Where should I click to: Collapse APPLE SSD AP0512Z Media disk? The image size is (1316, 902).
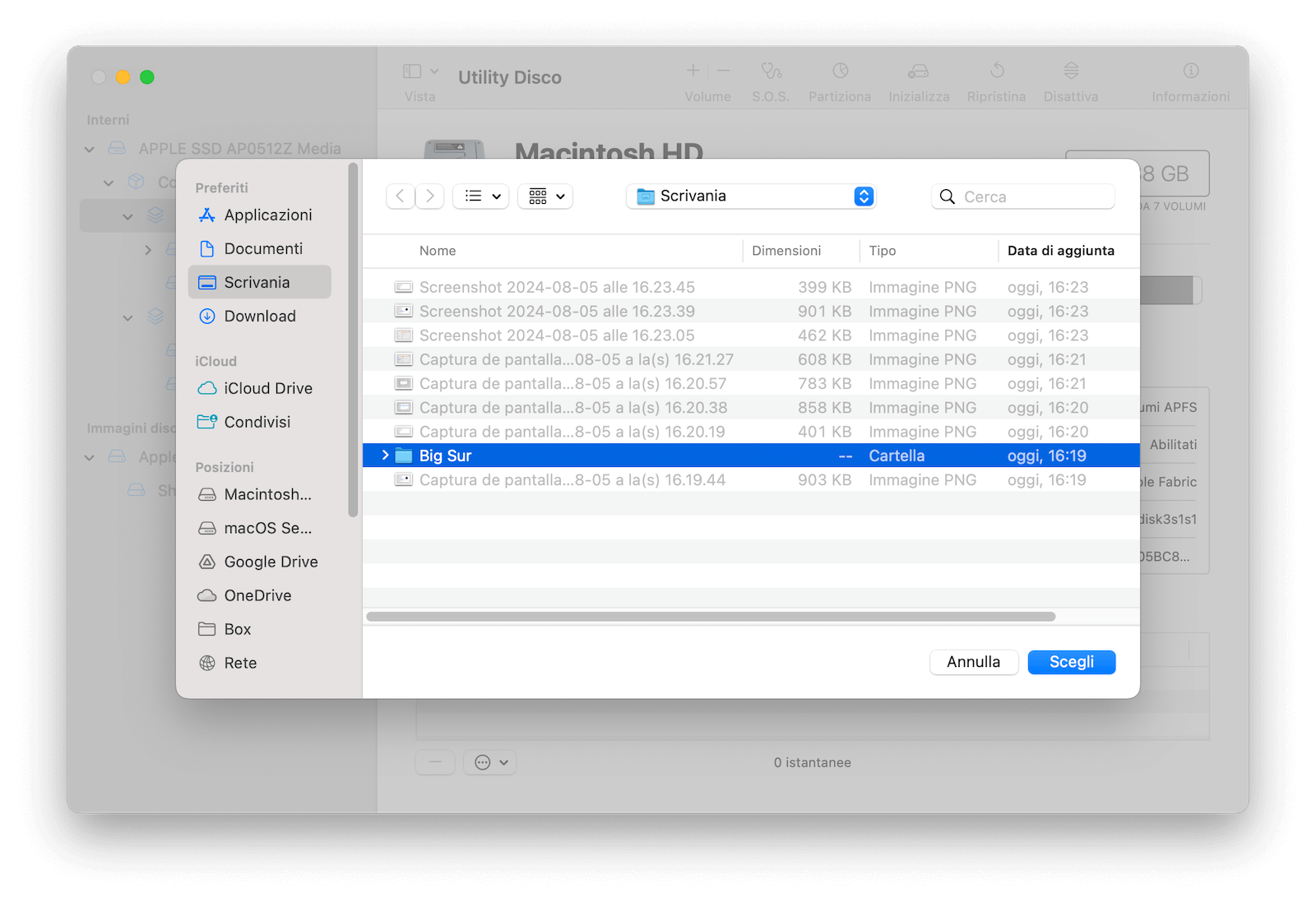click(x=90, y=149)
